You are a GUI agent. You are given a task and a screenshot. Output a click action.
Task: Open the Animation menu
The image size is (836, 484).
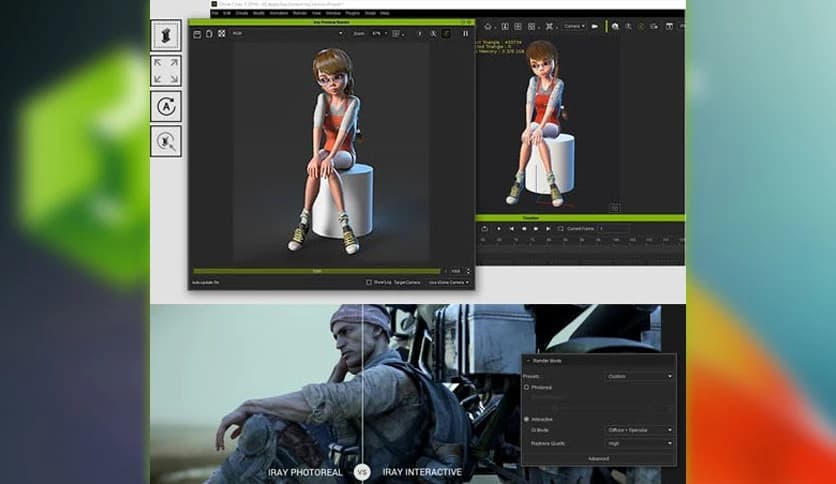279,13
